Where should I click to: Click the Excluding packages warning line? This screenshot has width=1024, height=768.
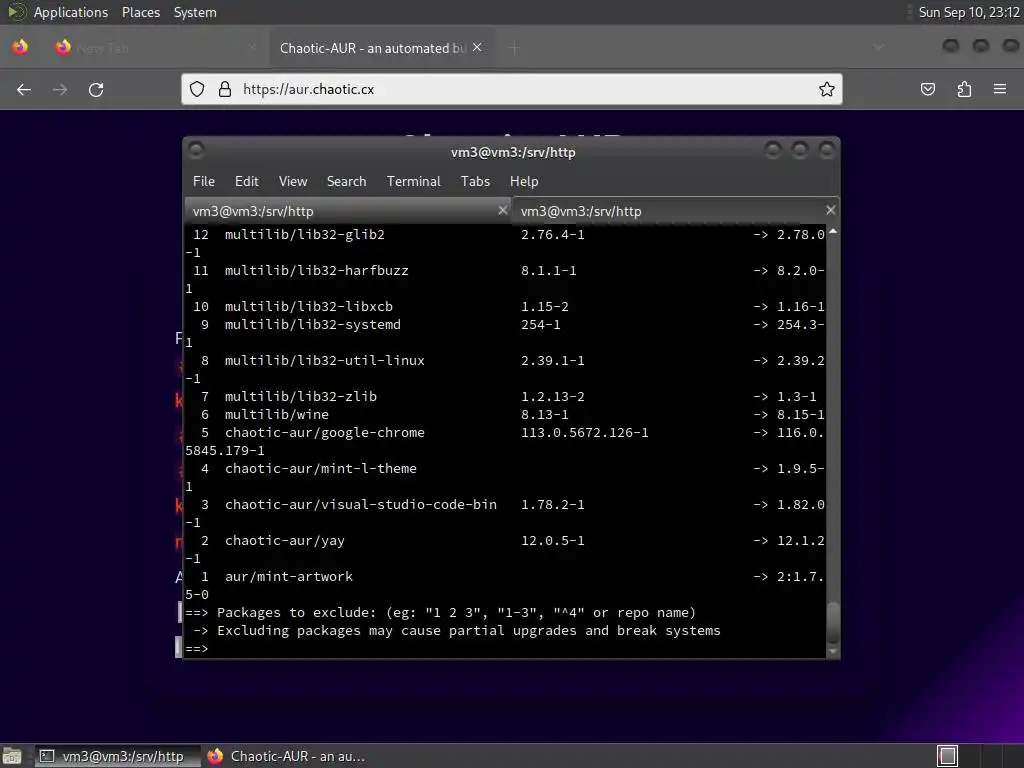click(x=457, y=631)
